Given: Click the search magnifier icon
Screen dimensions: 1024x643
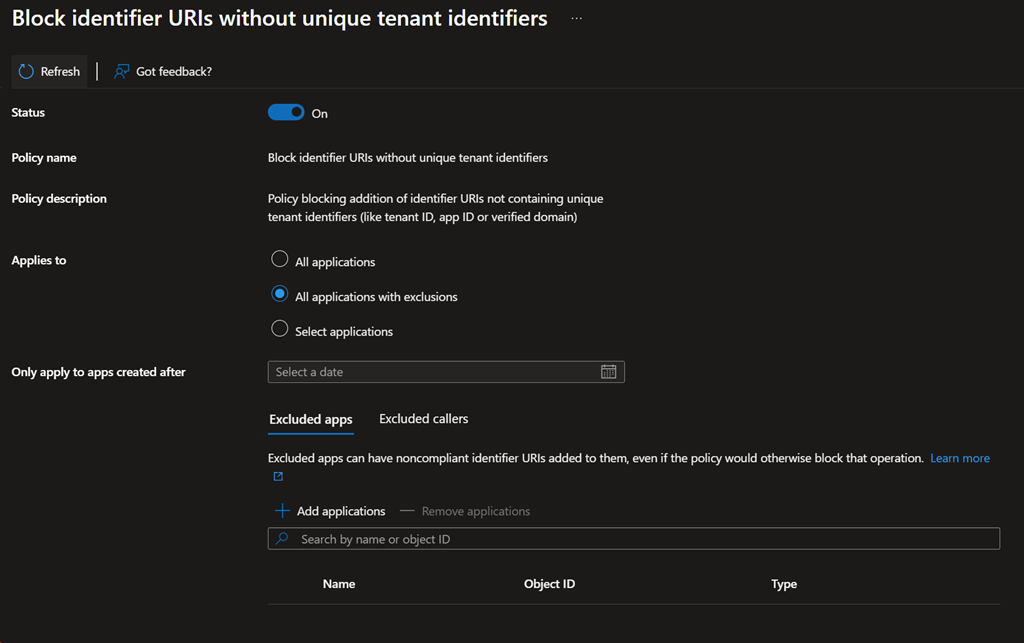Looking at the screenshot, I should pos(283,539).
